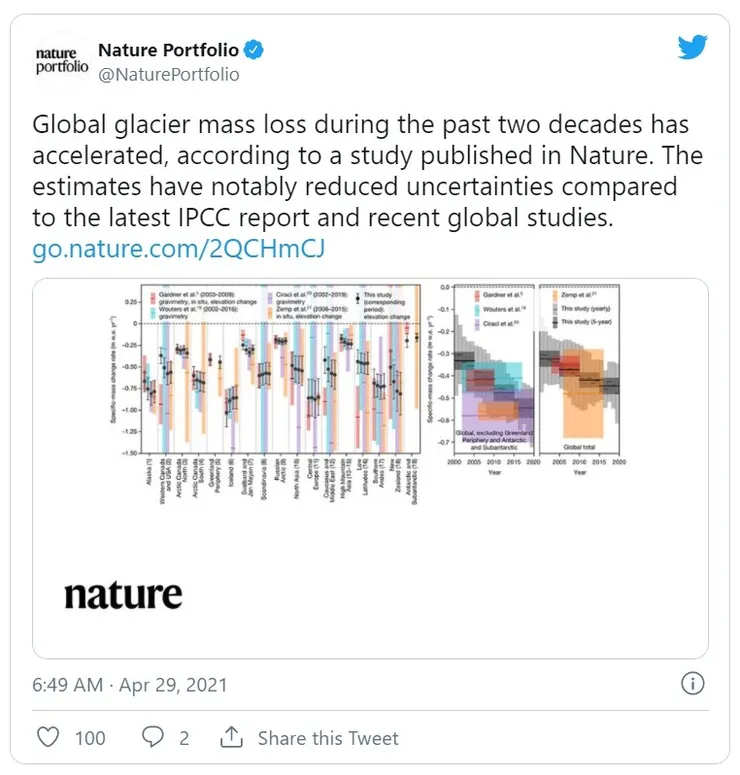This screenshot has width=740, height=775.
Task: Like the tweet with the heart icon
Action: 47,737
